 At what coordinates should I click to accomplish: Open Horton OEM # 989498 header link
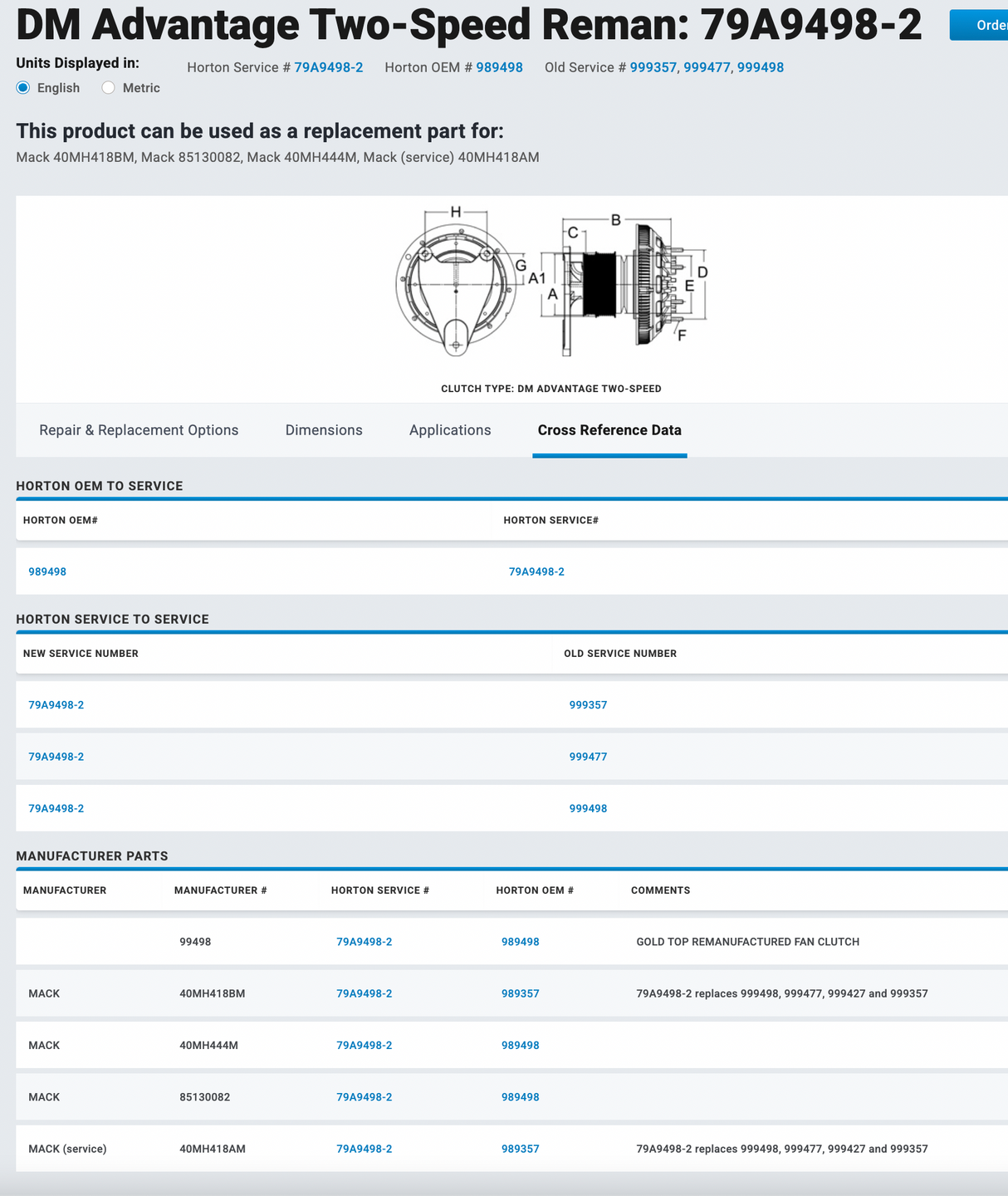point(499,67)
